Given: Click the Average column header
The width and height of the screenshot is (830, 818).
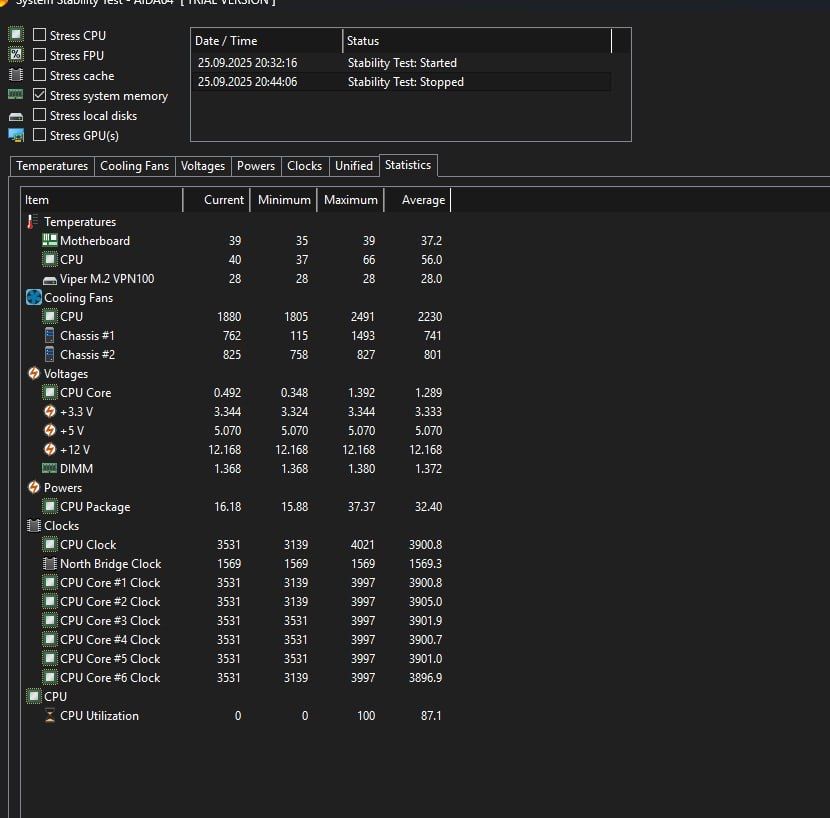Looking at the screenshot, I should [417, 200].
